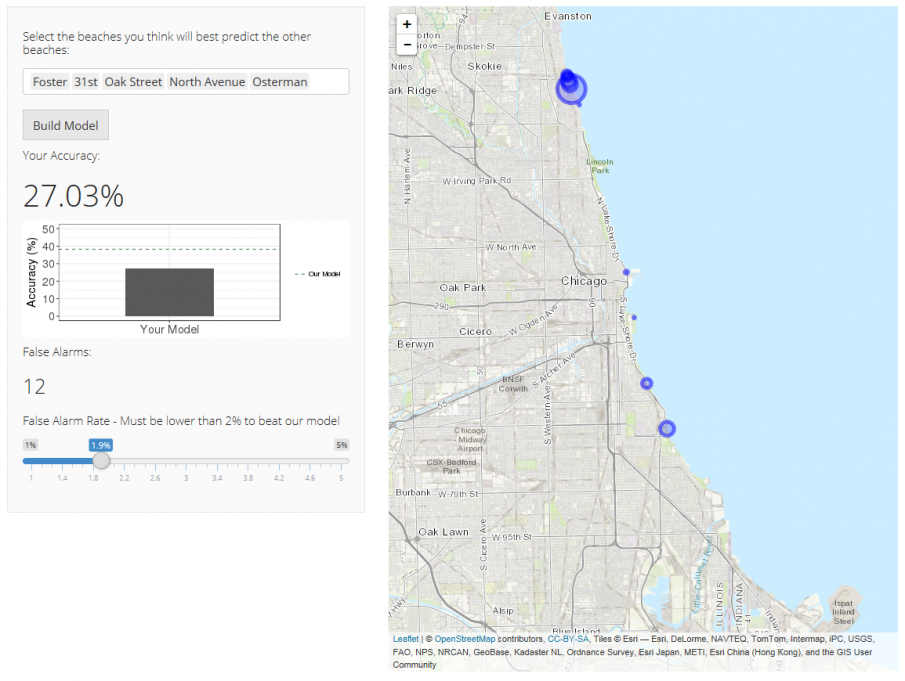This screenshot has height=681, width=905.
Task: Click the Cicero map label
Action: click(476, 331)
